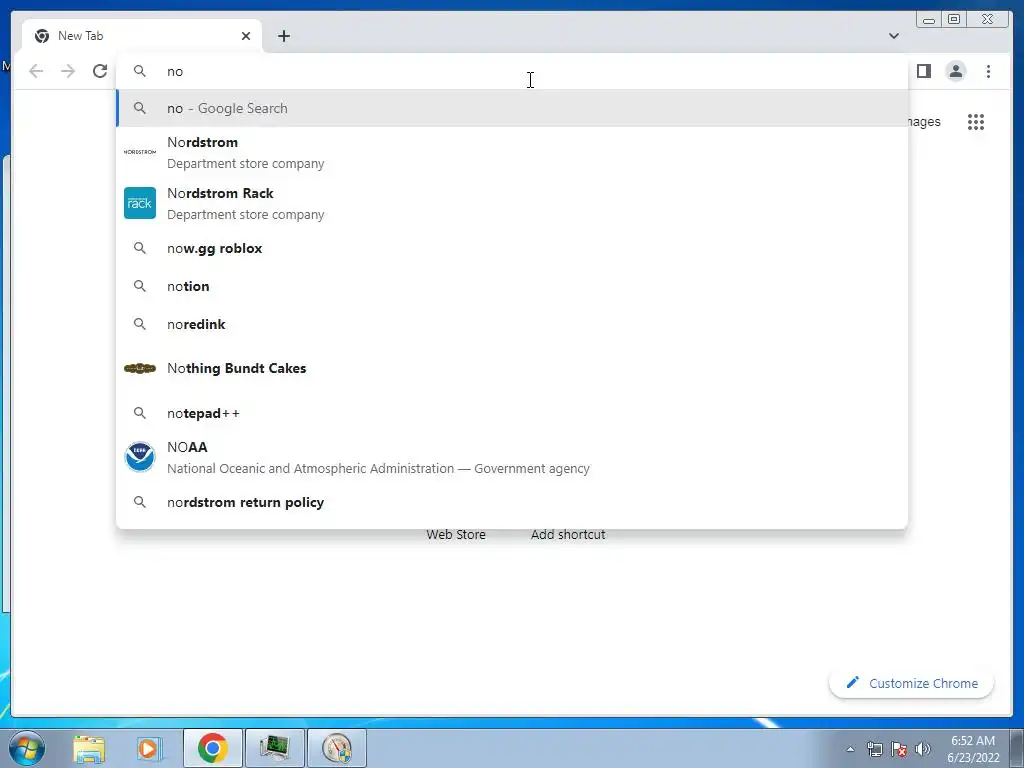1024x768 pixels.
Task: Open the Google apps grid
Action: 976,121
